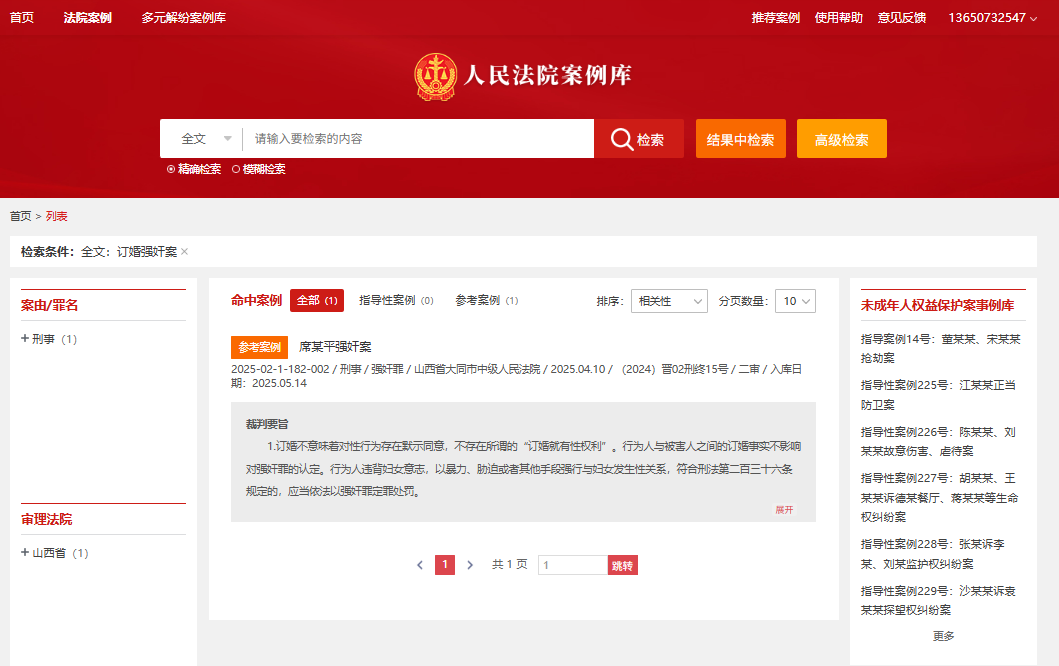Click the page number jump input field
This screenshot has height=666, width=1059.
tap(573, 564)
